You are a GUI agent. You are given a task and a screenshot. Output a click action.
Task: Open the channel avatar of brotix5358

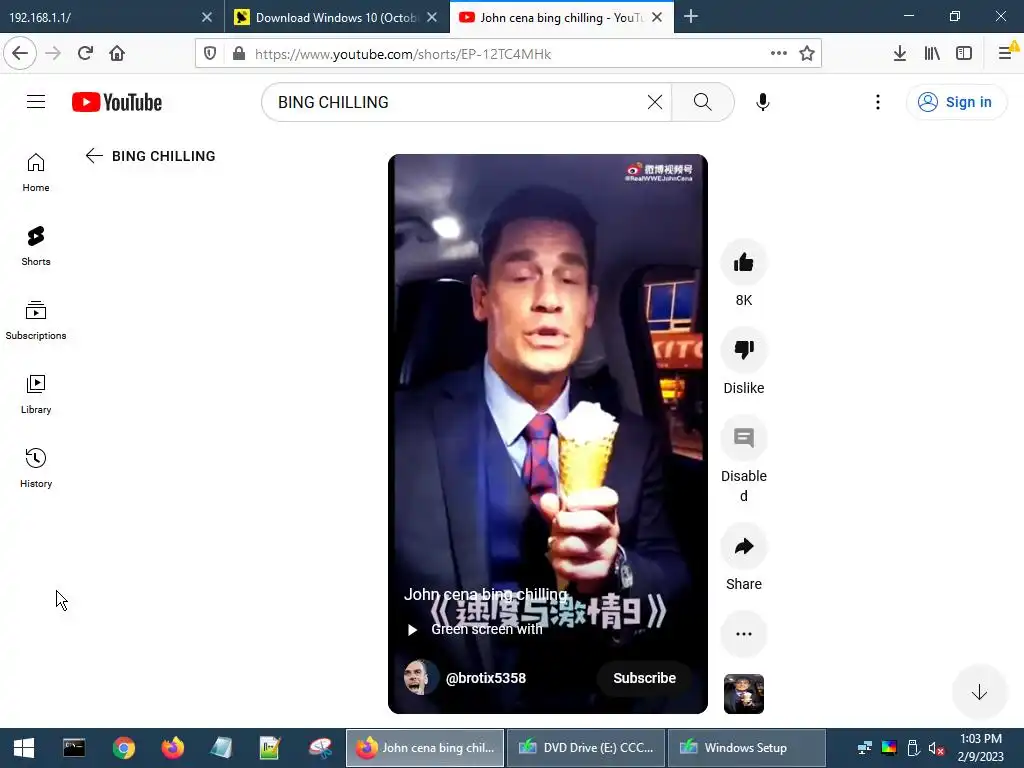click(x=419, y=677)
